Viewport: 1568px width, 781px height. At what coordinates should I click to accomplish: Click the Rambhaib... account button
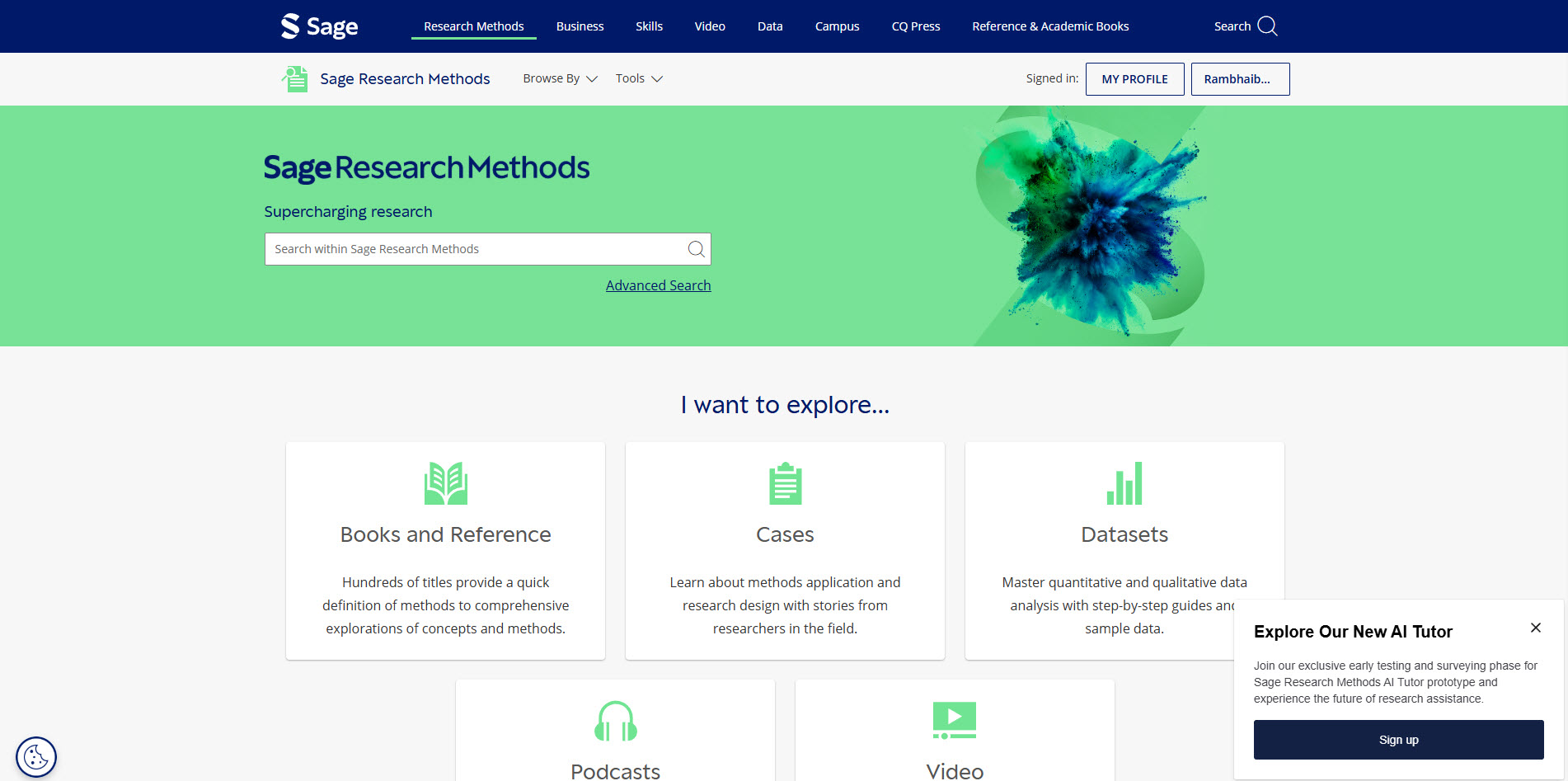coord(1241,79)
